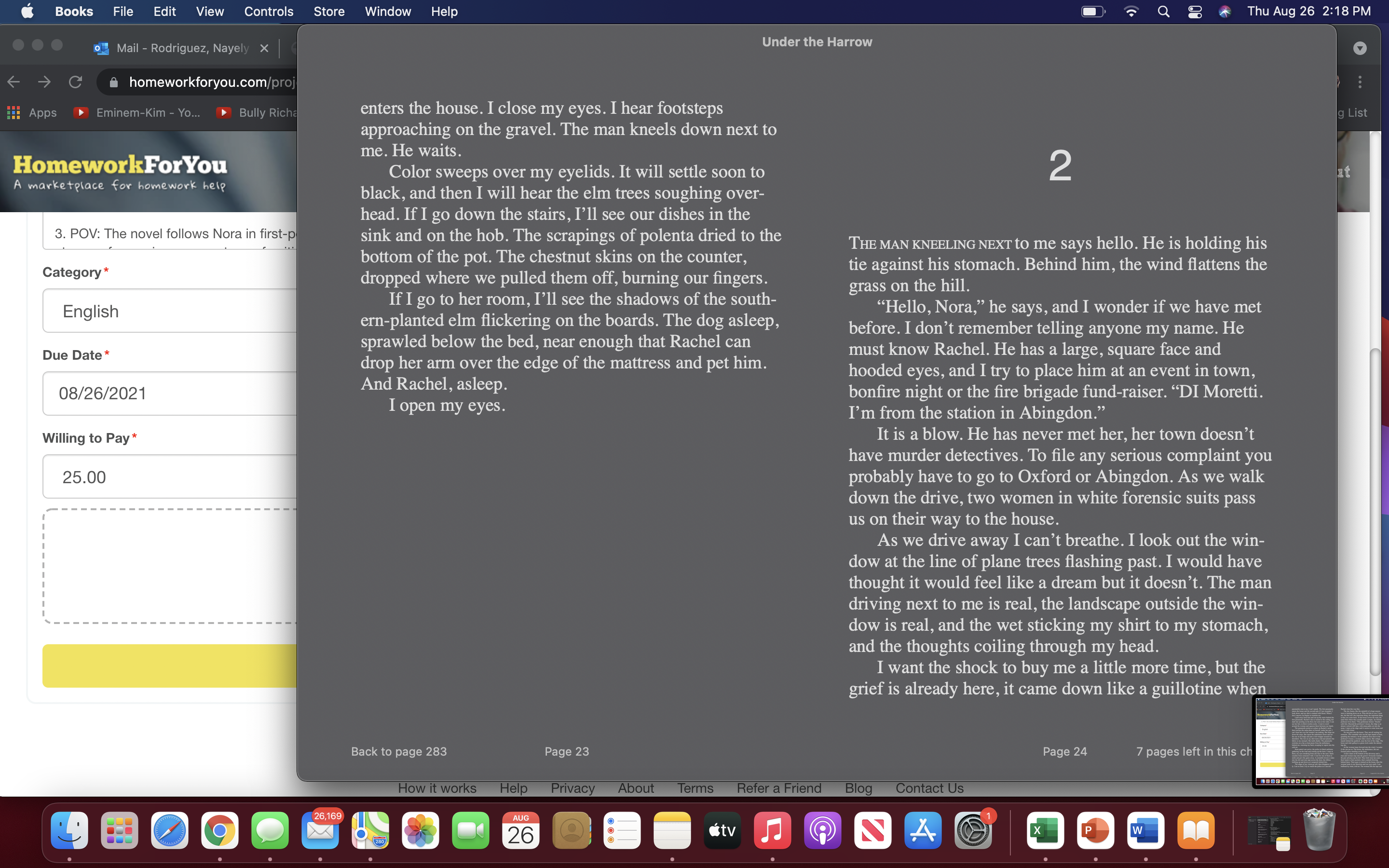Switch to Google Chrome in the Dock
Screen dimensions: 1389x868
coord(220,831)
